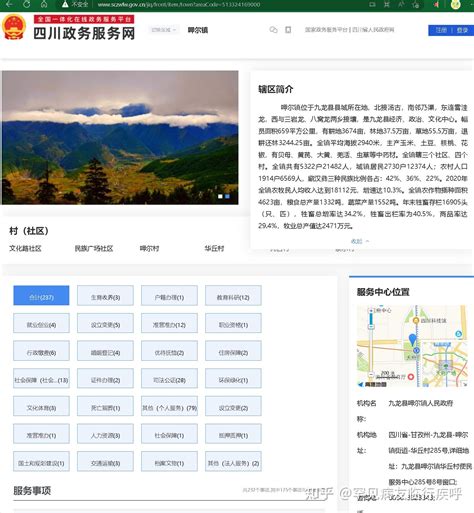474x513 pixels.
Task: Select the 其他（法人服务）(2) category
Action: click(233, 461)
